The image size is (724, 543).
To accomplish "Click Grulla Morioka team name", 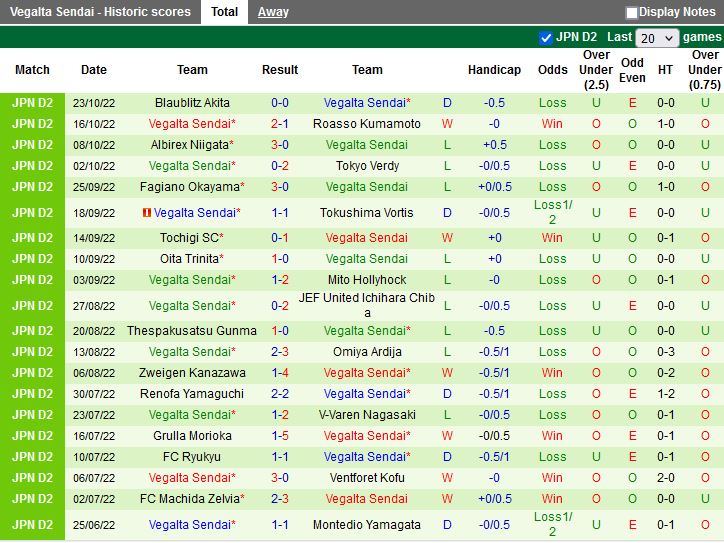I will point(192,435).
